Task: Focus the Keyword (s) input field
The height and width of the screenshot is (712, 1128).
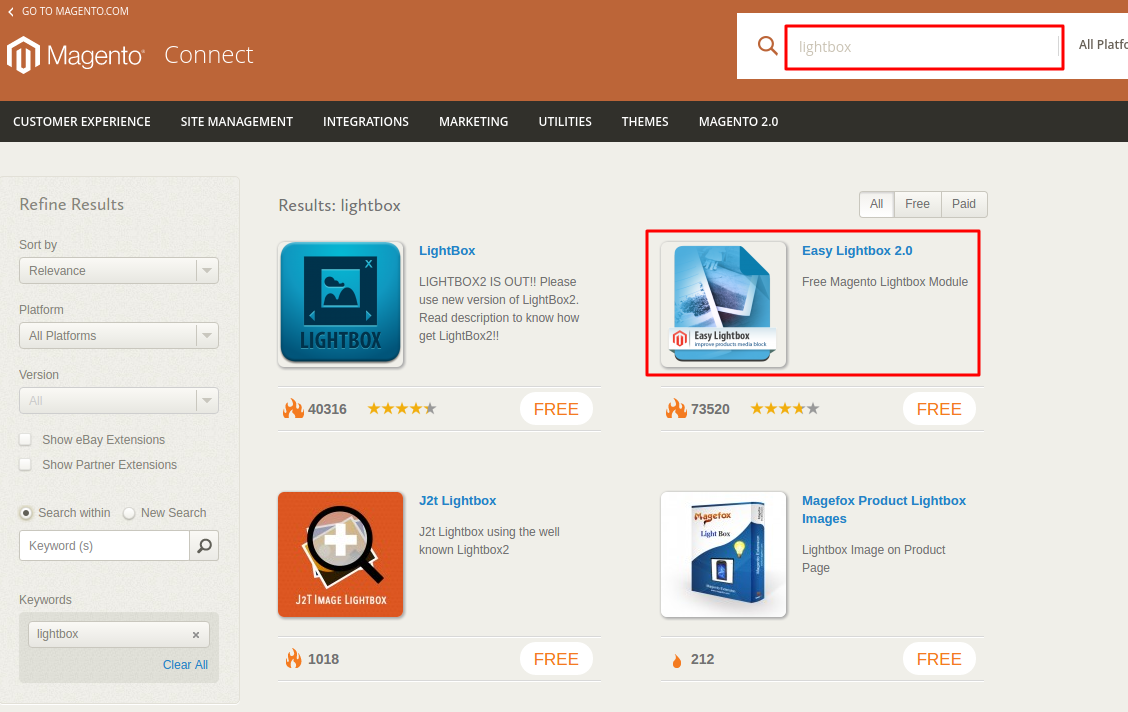Action: click(104, 546)
